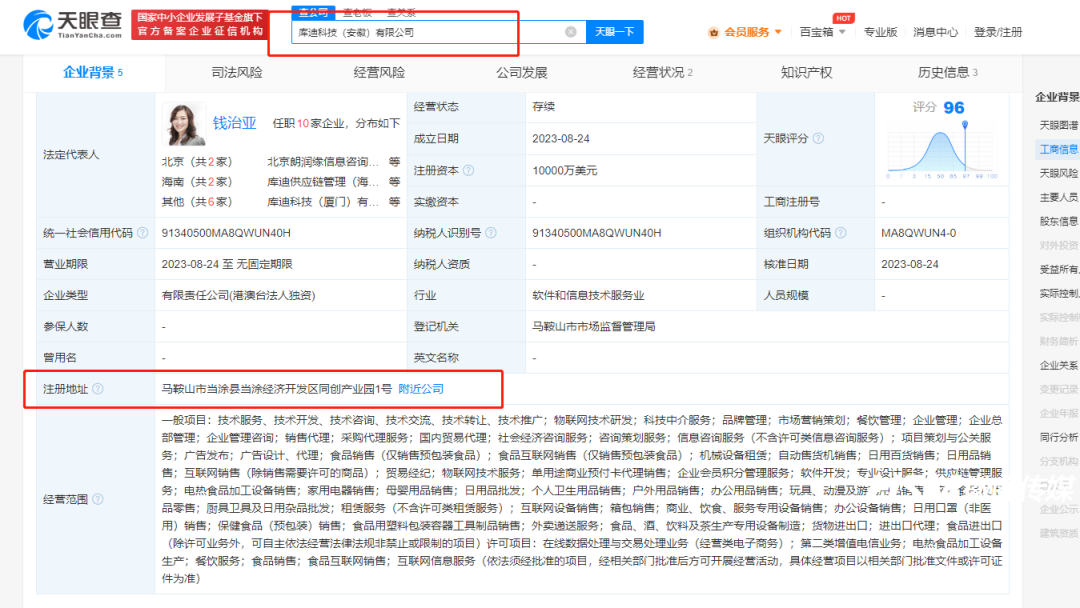Open the help icon beside 组织机构代码
This screenshot has width=1080, height=608.
(x=840, y=233)
